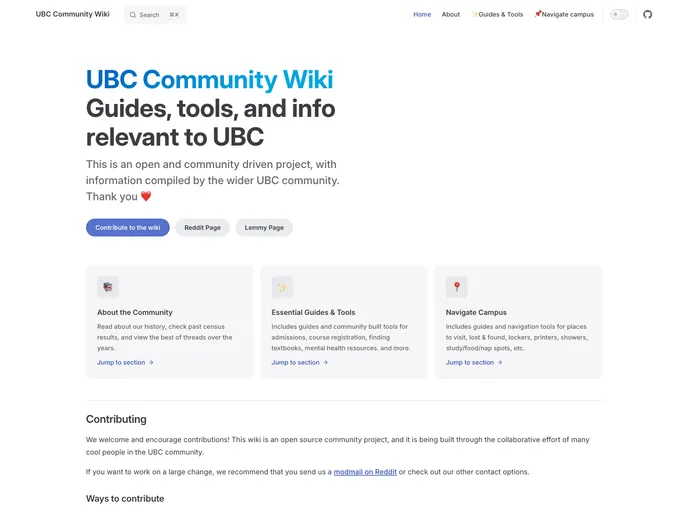
Task: Select the About the Community card title
Action: [x=135, y=312]
